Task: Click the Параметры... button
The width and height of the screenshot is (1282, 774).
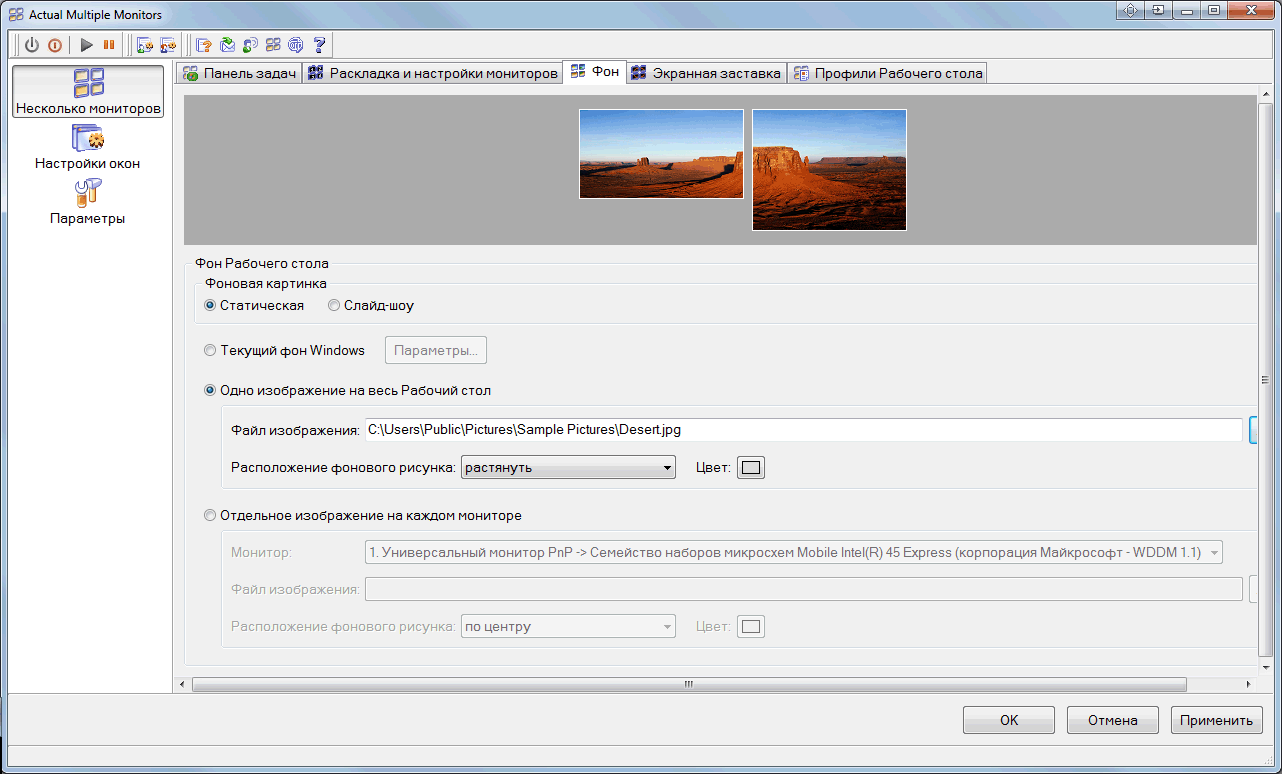Action: point(437,351)
